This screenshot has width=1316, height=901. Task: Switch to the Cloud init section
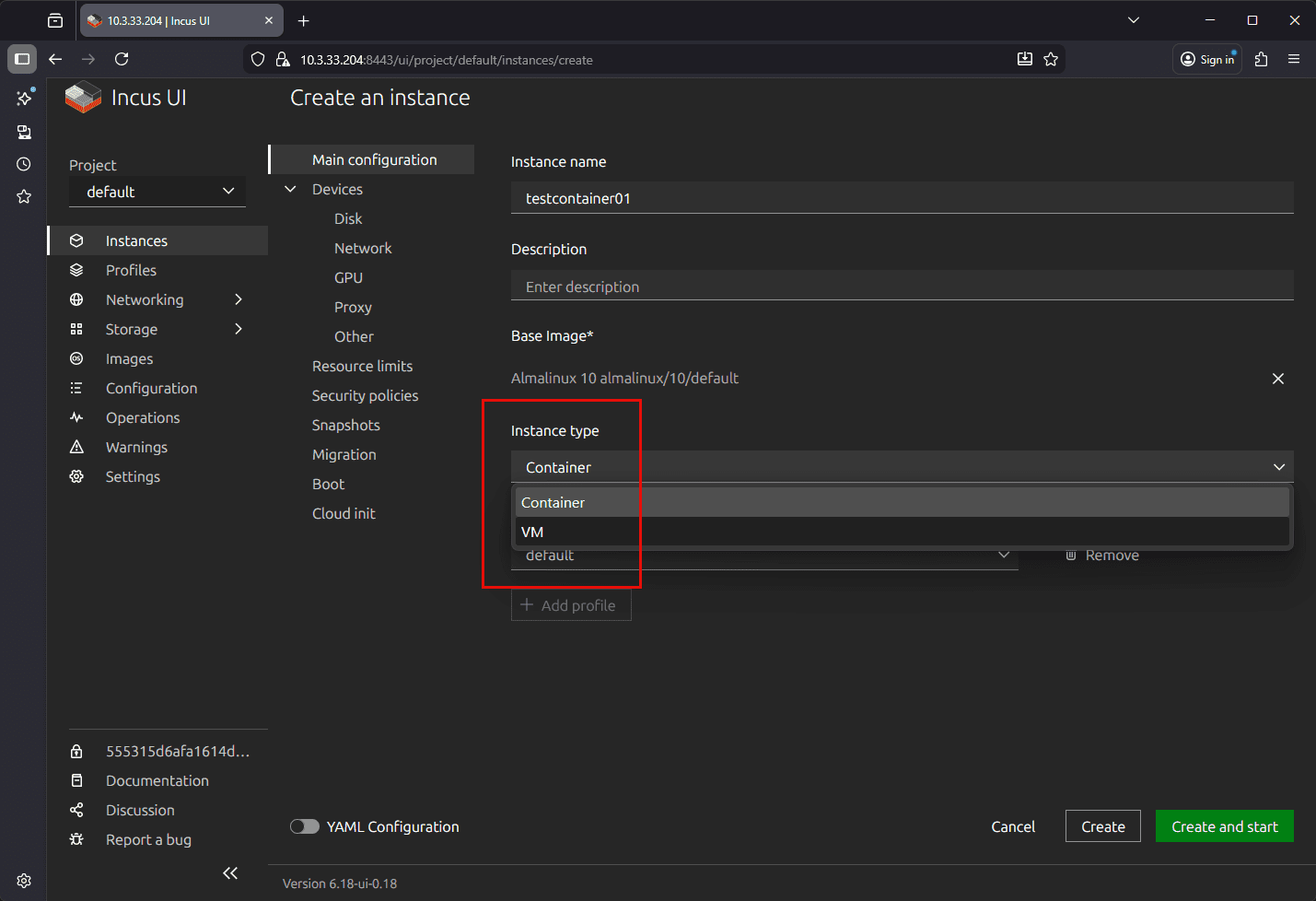click(x=344, y=513)
